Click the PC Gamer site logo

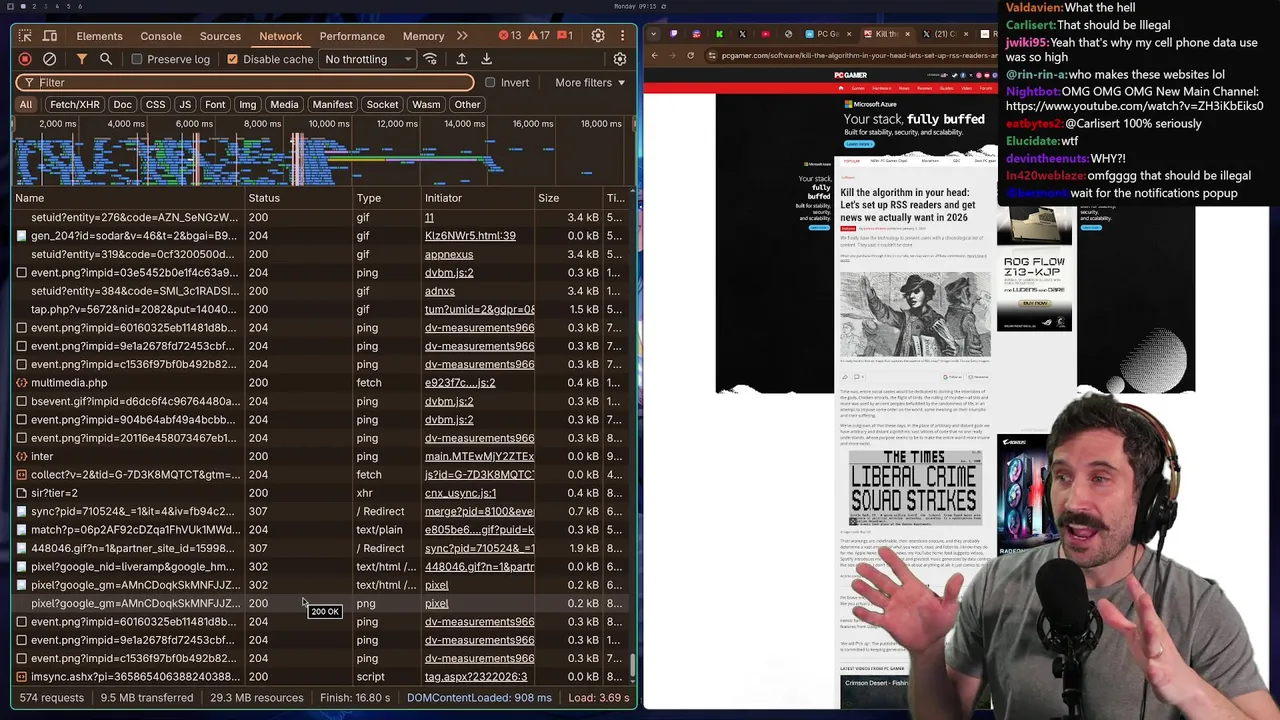(x=850, y=75)
